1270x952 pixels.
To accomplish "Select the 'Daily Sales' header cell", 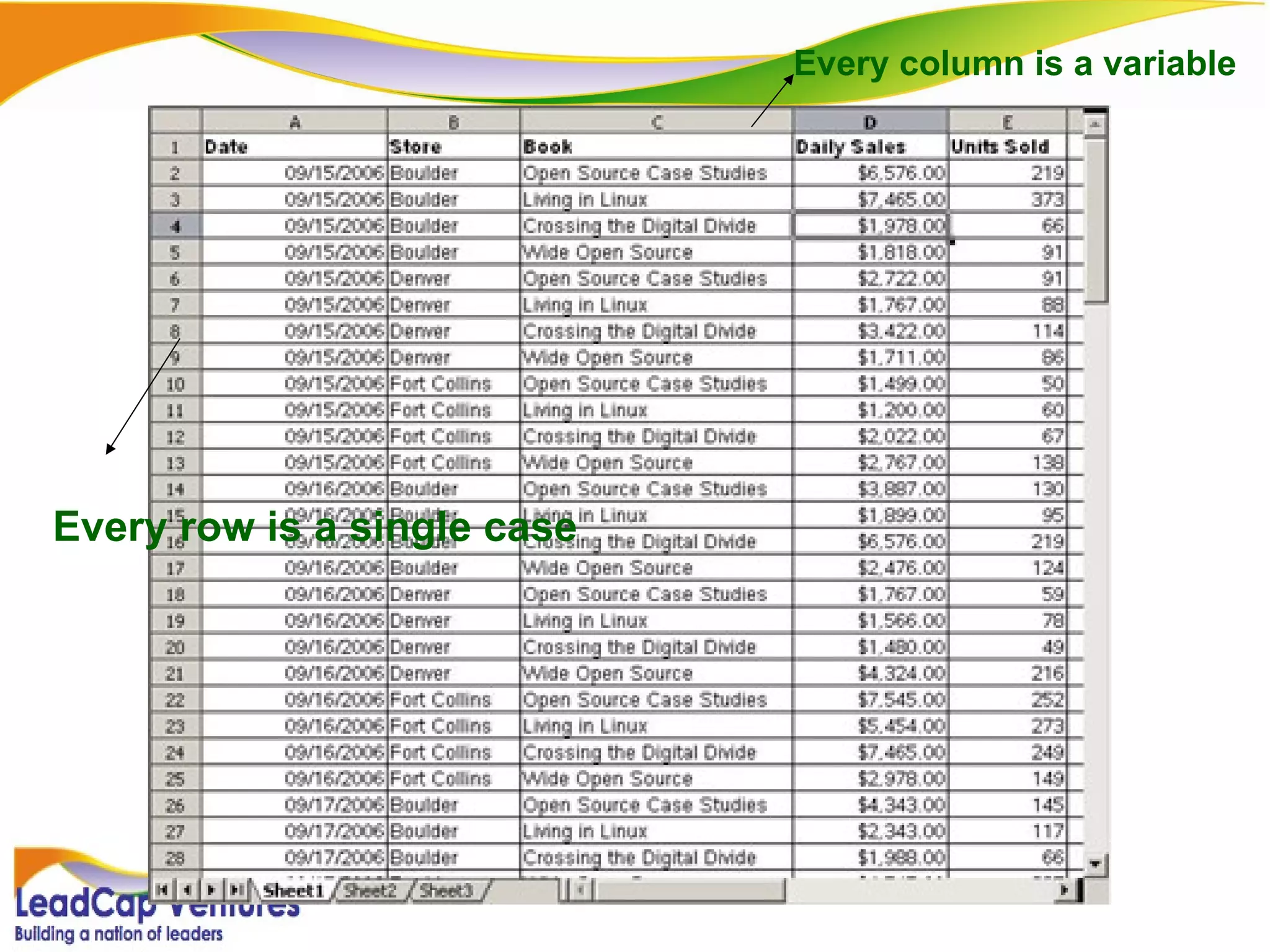I will click(871, 147).
